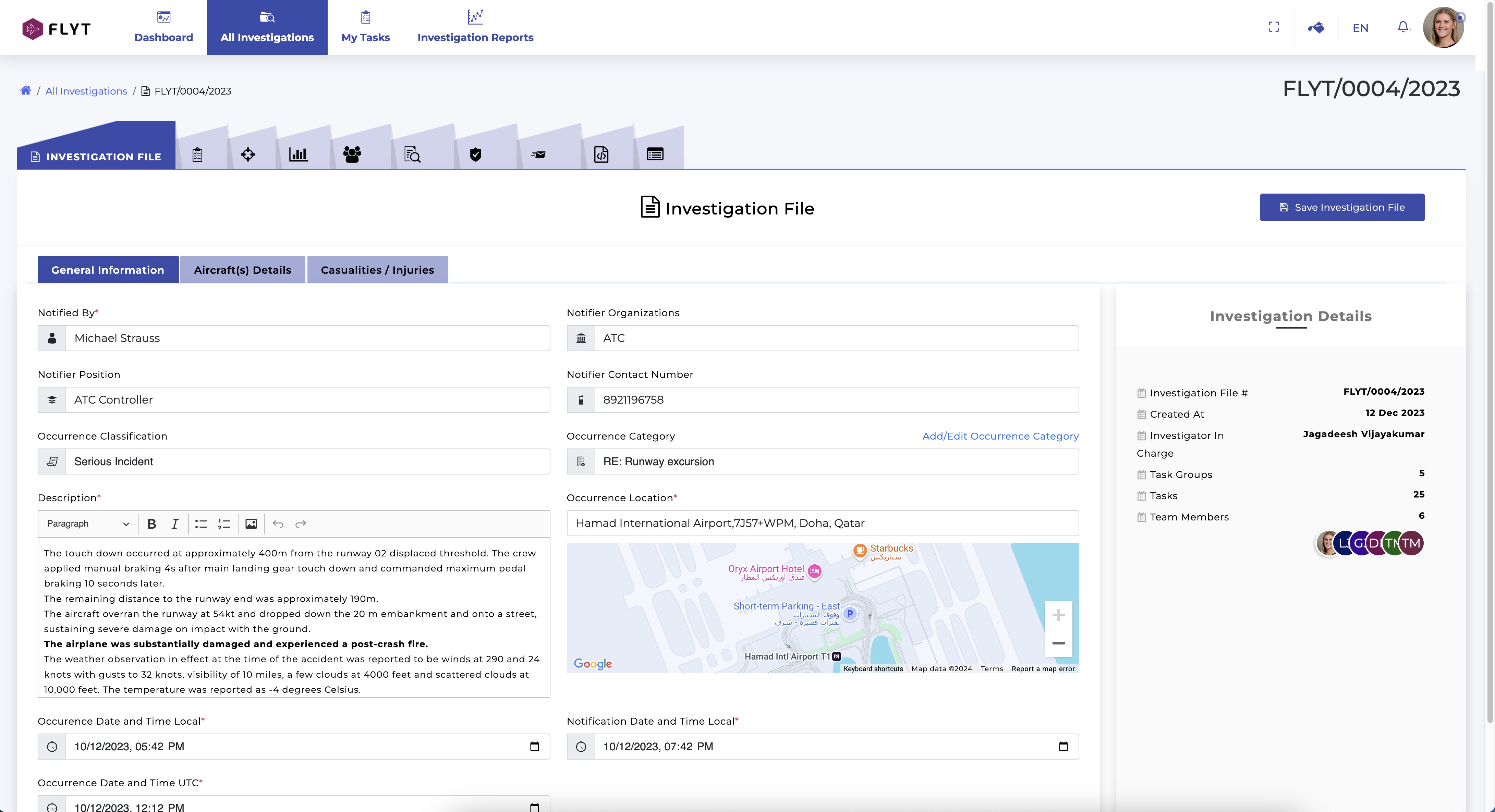Switch to Casualities / Injuries tab
Image resolution: width=1495 pixels, height=812 pixels.
377,270
